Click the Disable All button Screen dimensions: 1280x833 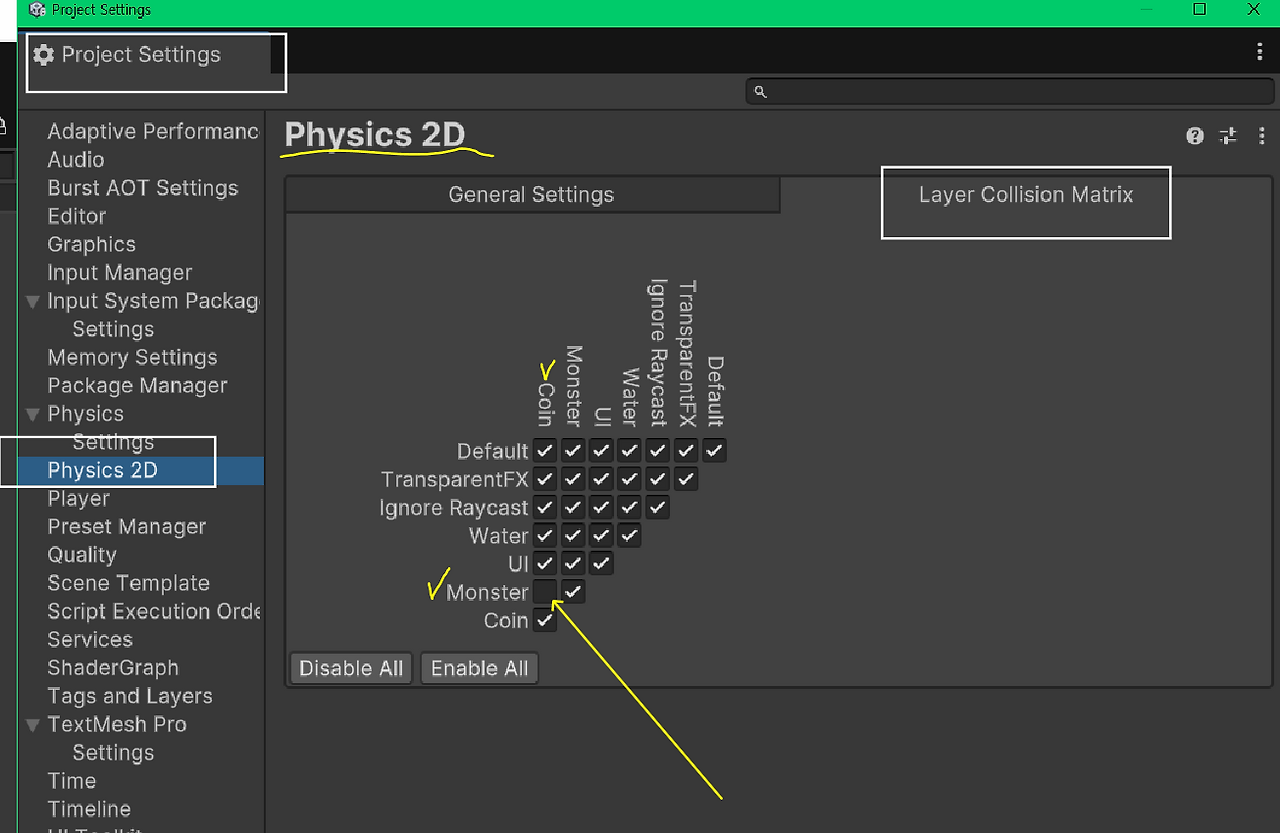coord(351,668)
